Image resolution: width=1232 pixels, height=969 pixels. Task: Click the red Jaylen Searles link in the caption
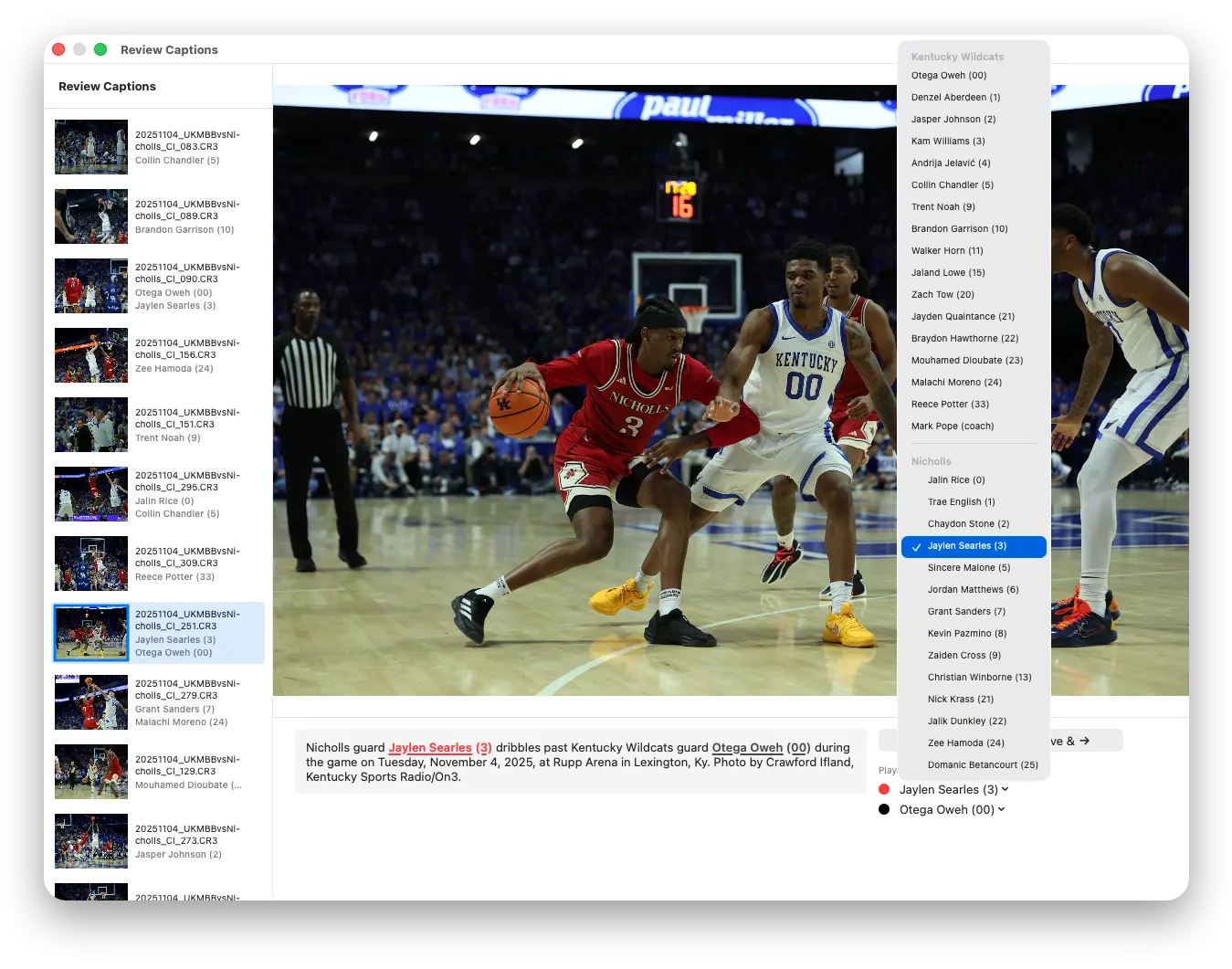(x=430, y=748)
